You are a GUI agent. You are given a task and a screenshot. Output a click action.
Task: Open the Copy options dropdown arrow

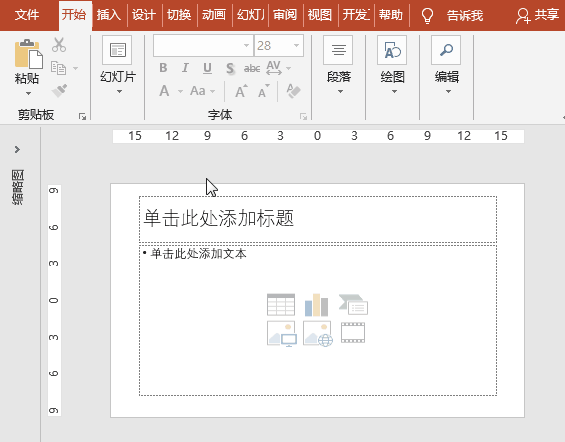point(75,68)
